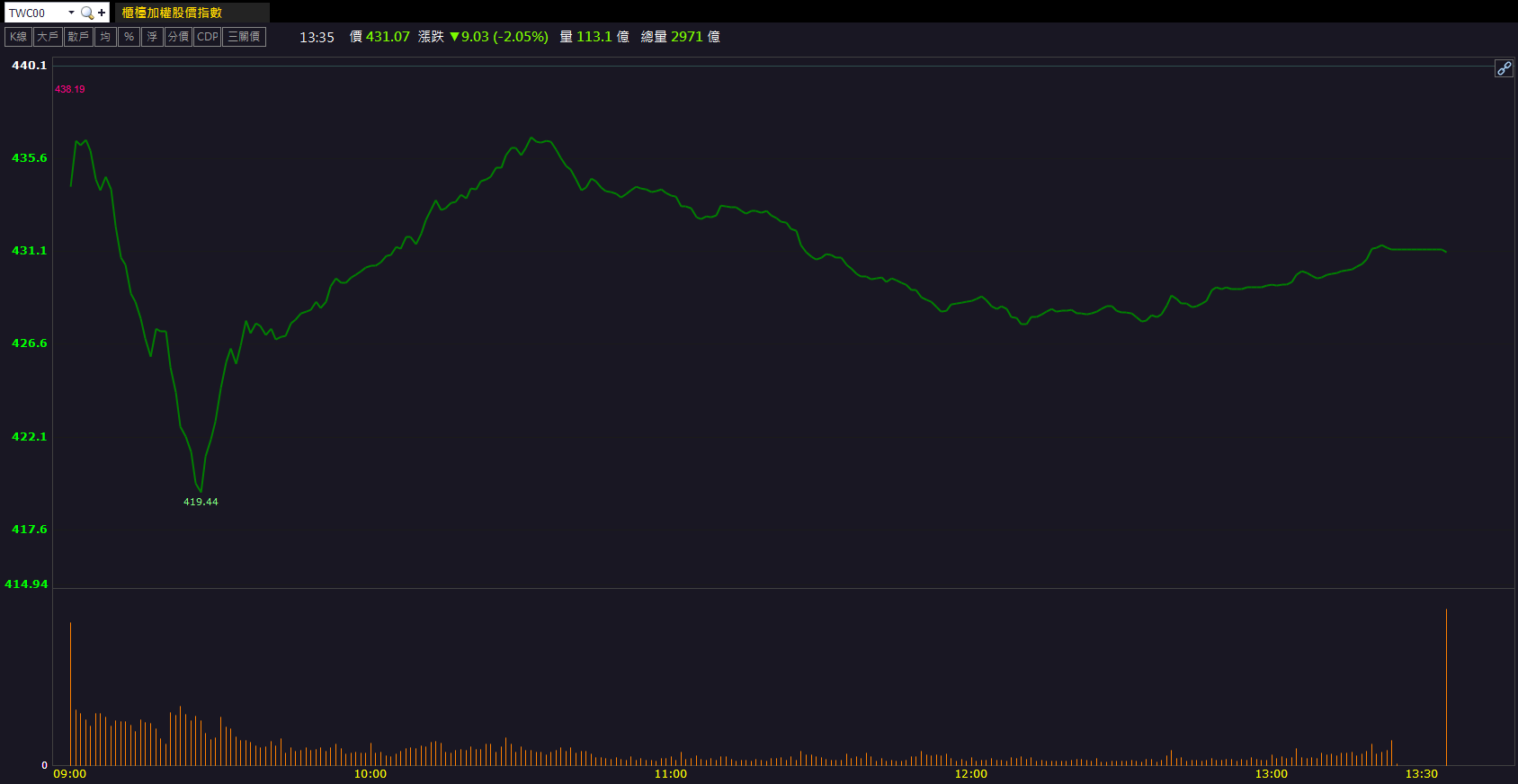
Task: Click the magnifier symbol search icon
Action: [x=87, y=13]
